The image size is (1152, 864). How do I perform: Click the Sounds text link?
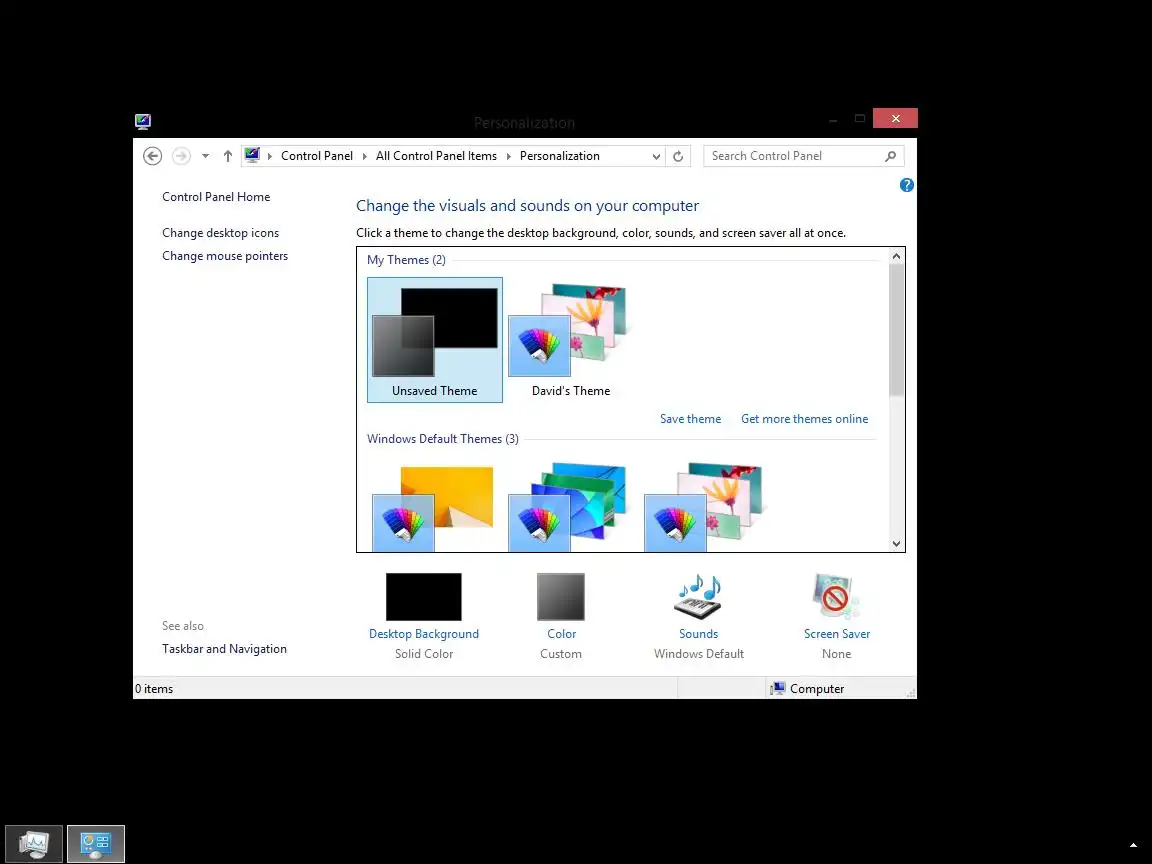(699, 634)
